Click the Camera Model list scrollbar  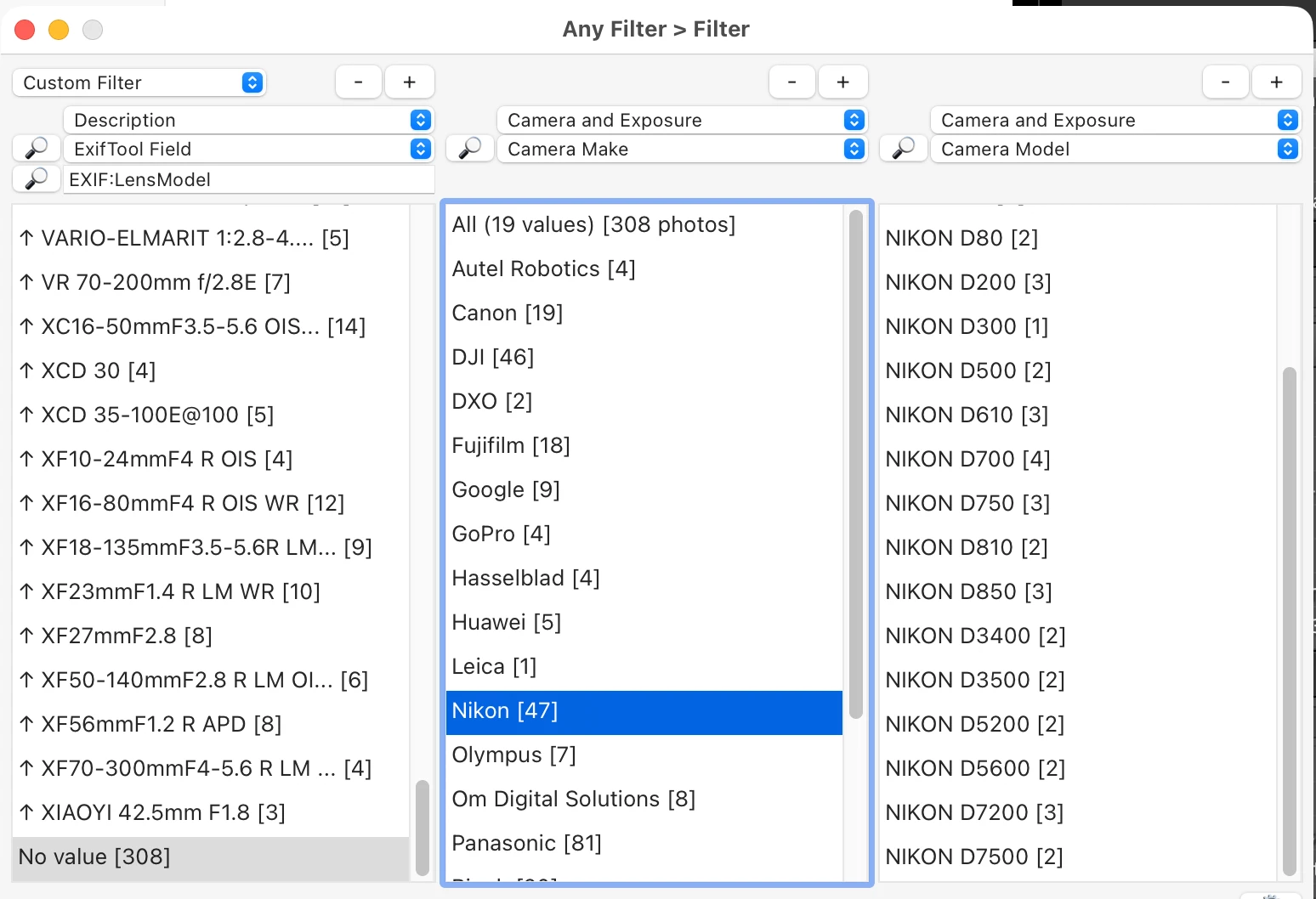pos(1290,621)
